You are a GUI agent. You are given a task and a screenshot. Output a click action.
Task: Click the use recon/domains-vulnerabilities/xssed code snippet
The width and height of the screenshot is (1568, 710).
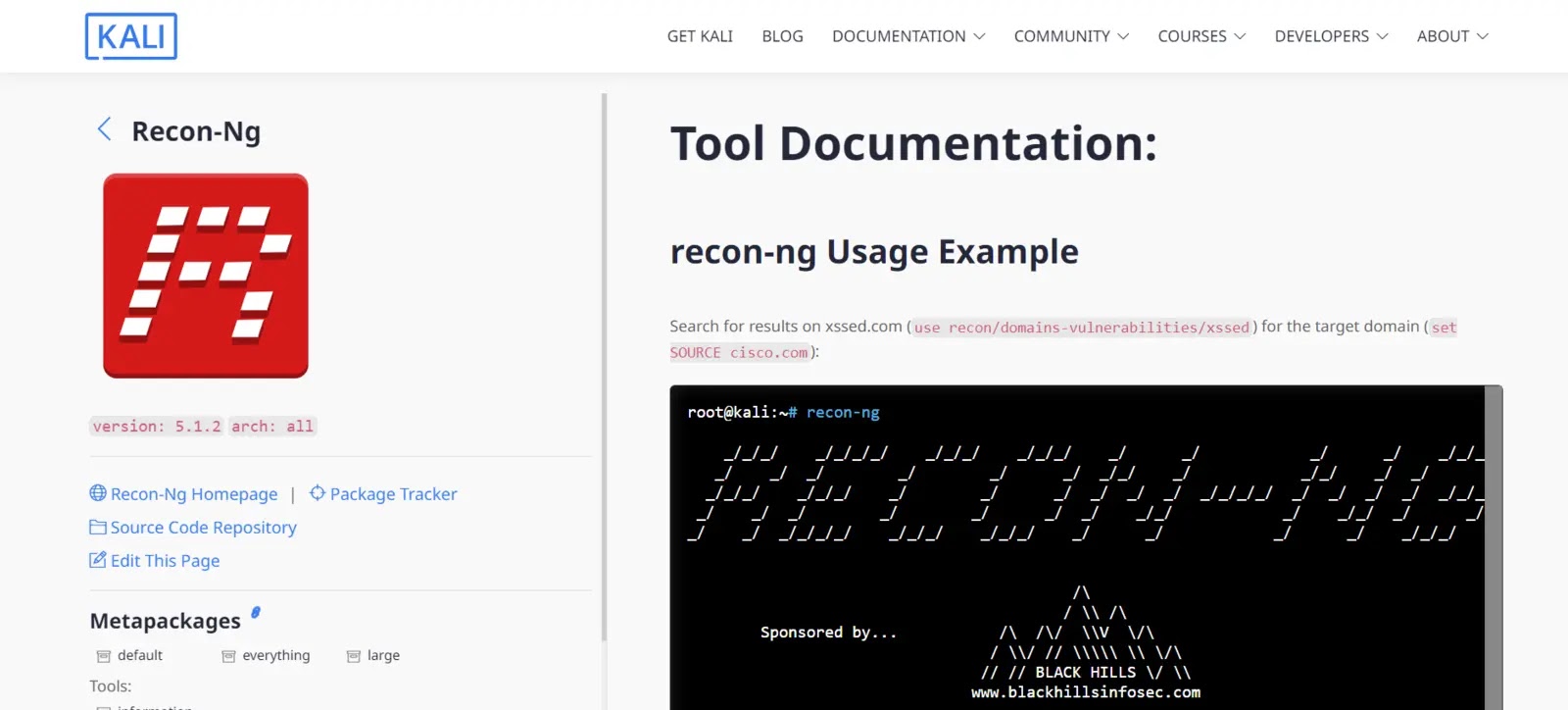pyautogui.click(x=1082, y=328)
